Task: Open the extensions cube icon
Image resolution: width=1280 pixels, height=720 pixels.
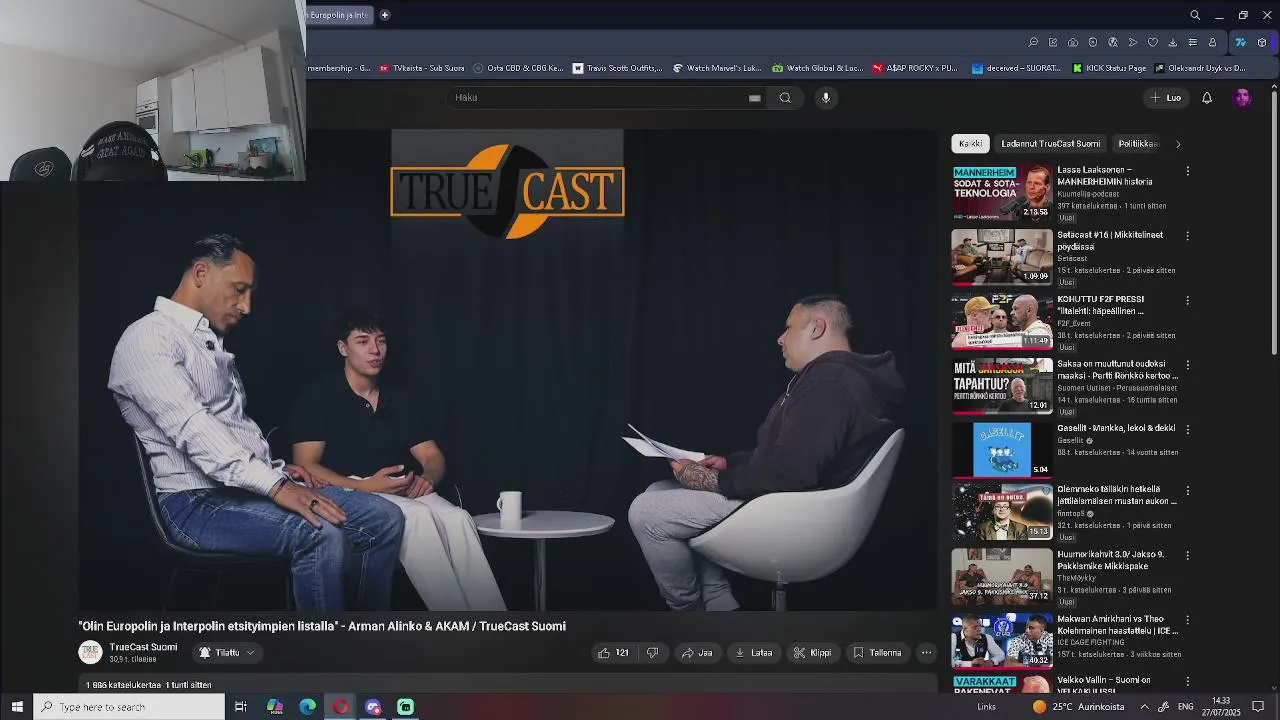Action: [x=1262, y=43]
